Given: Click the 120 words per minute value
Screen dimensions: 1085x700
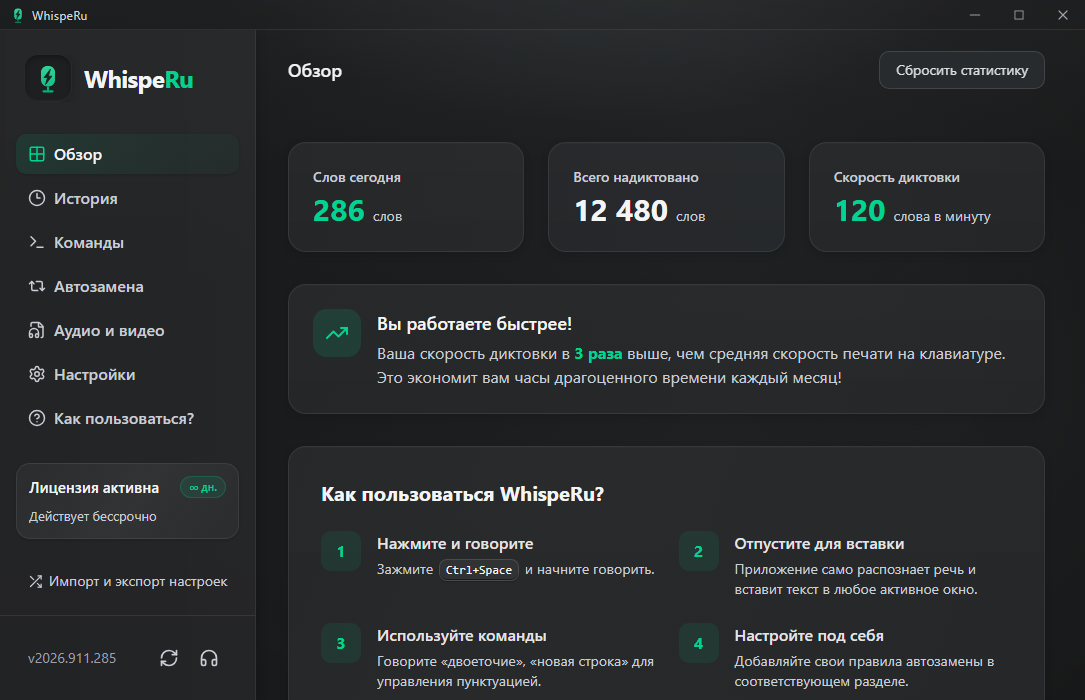Looking at the screenshot, I should 859,211.
